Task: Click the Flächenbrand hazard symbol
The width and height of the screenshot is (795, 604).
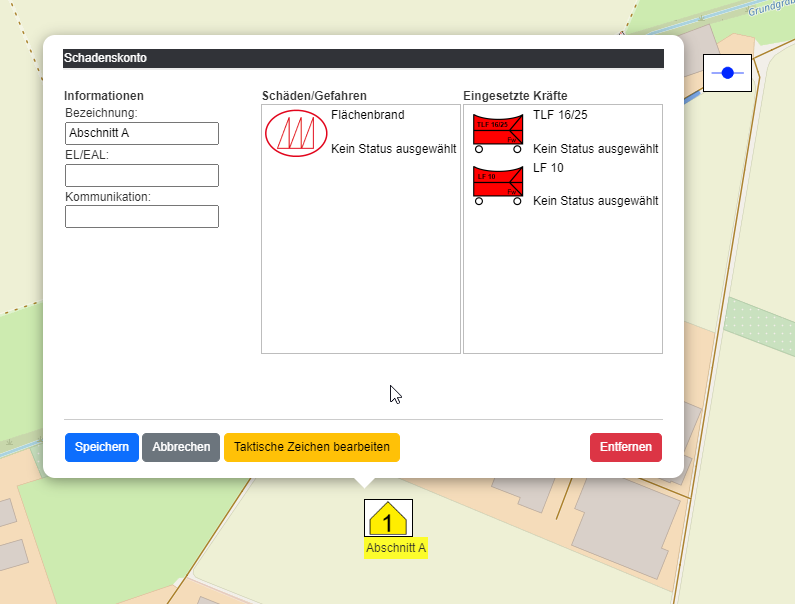Action: coord(296,133)
